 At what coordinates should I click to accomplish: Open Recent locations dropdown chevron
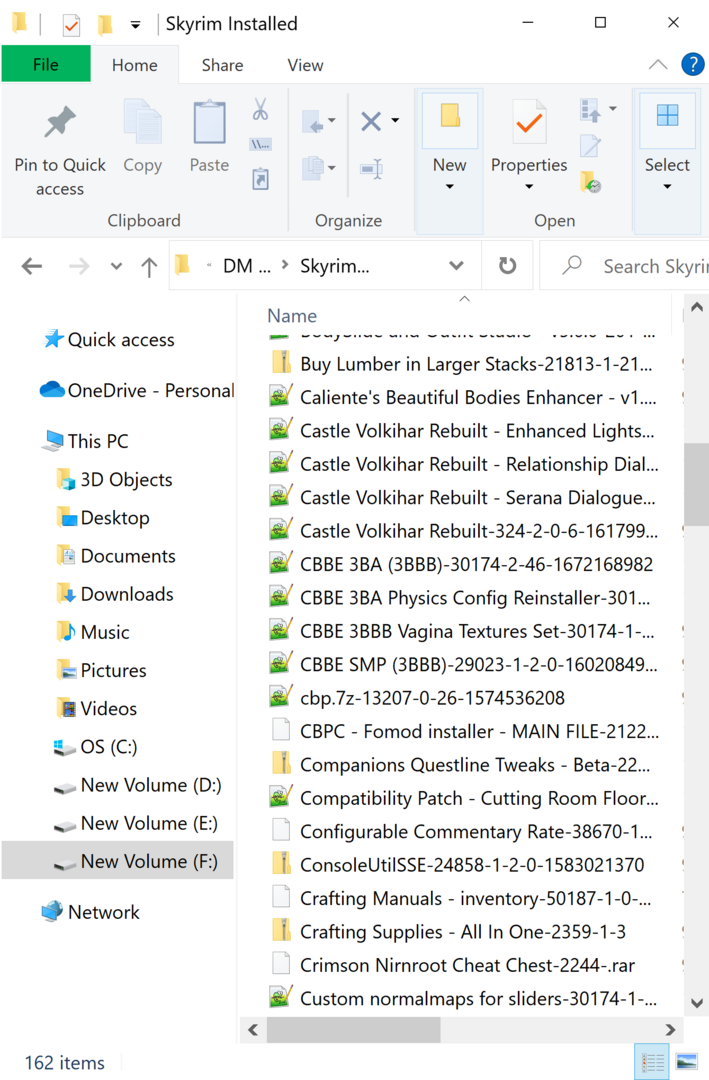[116, 266]
